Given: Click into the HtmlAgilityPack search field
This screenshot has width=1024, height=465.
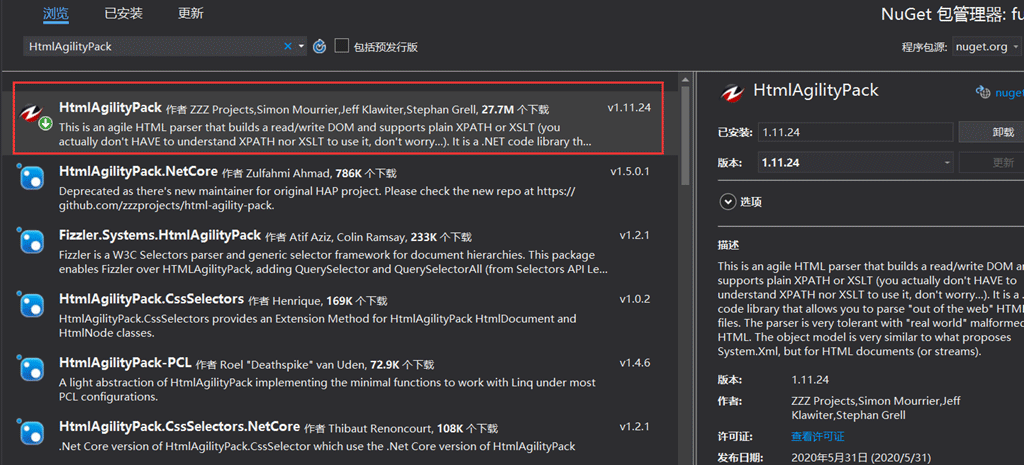Looking at the screenshot, I should pos(150,46).
